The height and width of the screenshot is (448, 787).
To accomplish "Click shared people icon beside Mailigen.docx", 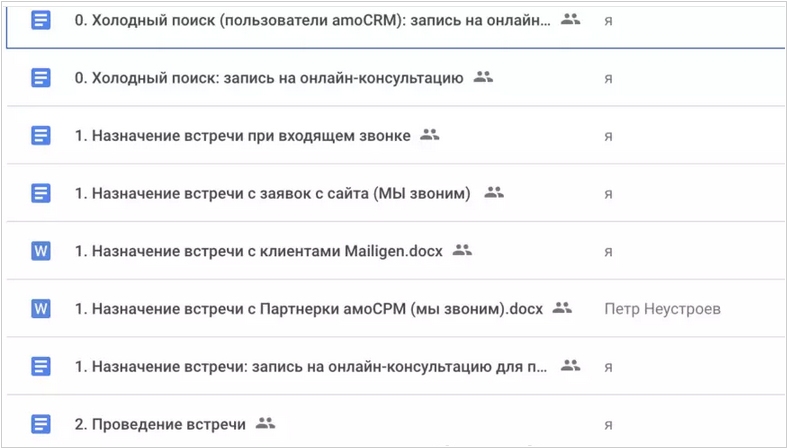I will tap(462, 250).
